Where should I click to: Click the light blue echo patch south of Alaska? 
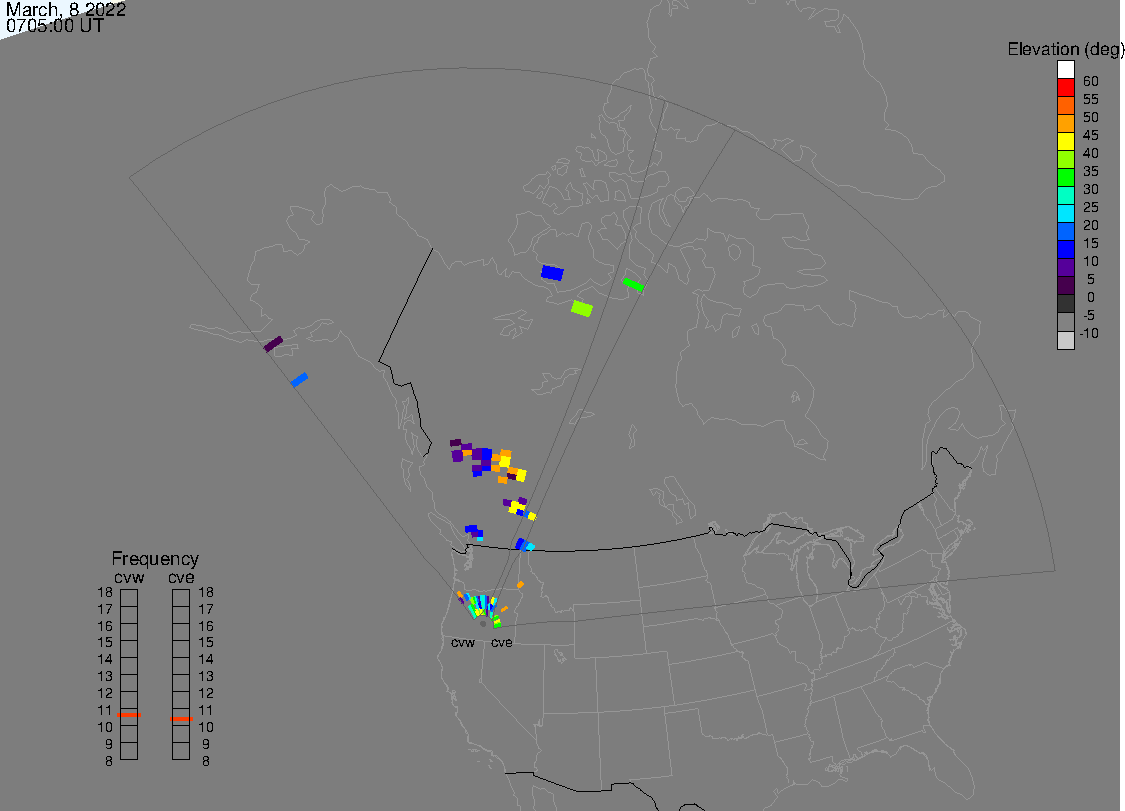(x=299, y=380)
